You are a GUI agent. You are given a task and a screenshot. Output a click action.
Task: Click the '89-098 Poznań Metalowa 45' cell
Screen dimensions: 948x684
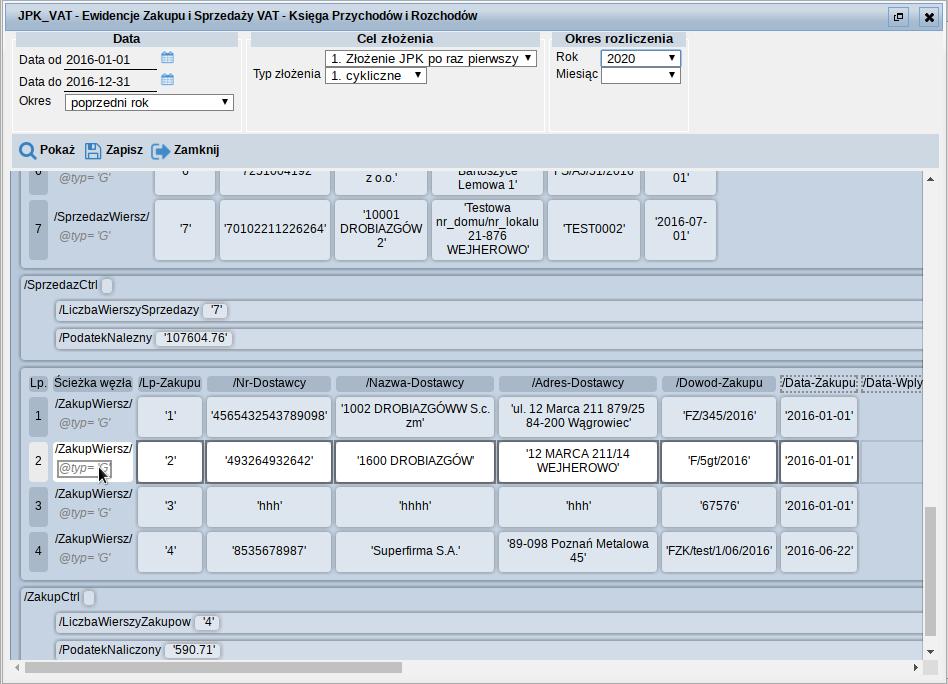pyautogui.click(x=577, y=551)
